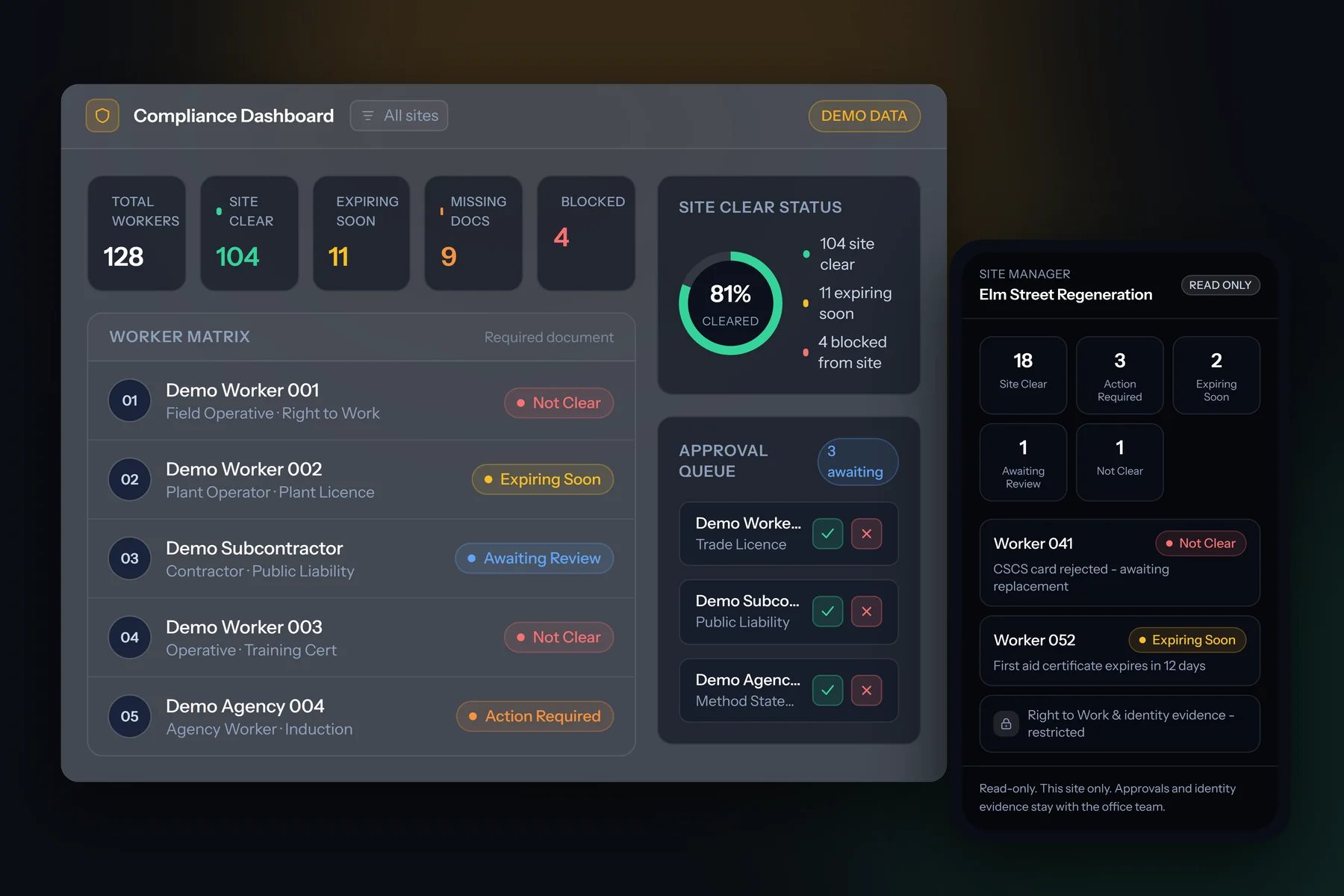Select the 1 Awaiting Review tile in Site Manager
Image resolution: width=1344 pixels, height=896 pixels.
pos(1023,462)
